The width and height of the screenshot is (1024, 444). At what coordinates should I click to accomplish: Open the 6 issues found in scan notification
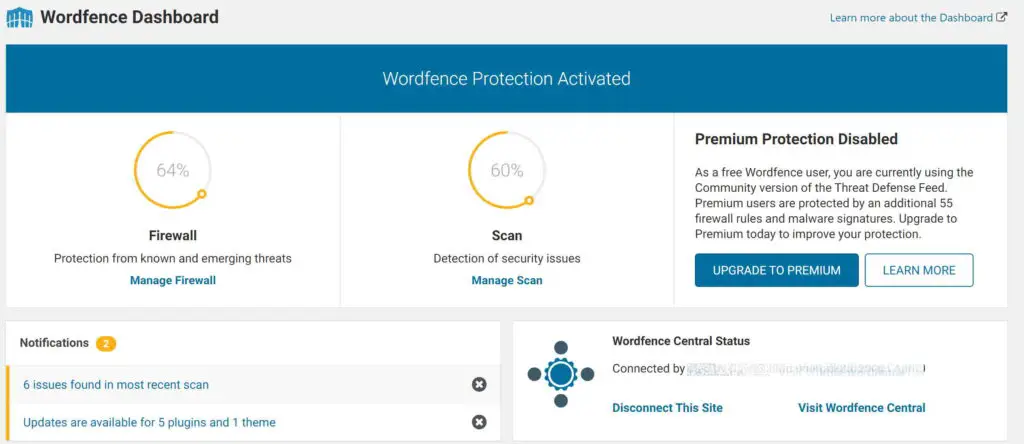(x=116, y=385)
